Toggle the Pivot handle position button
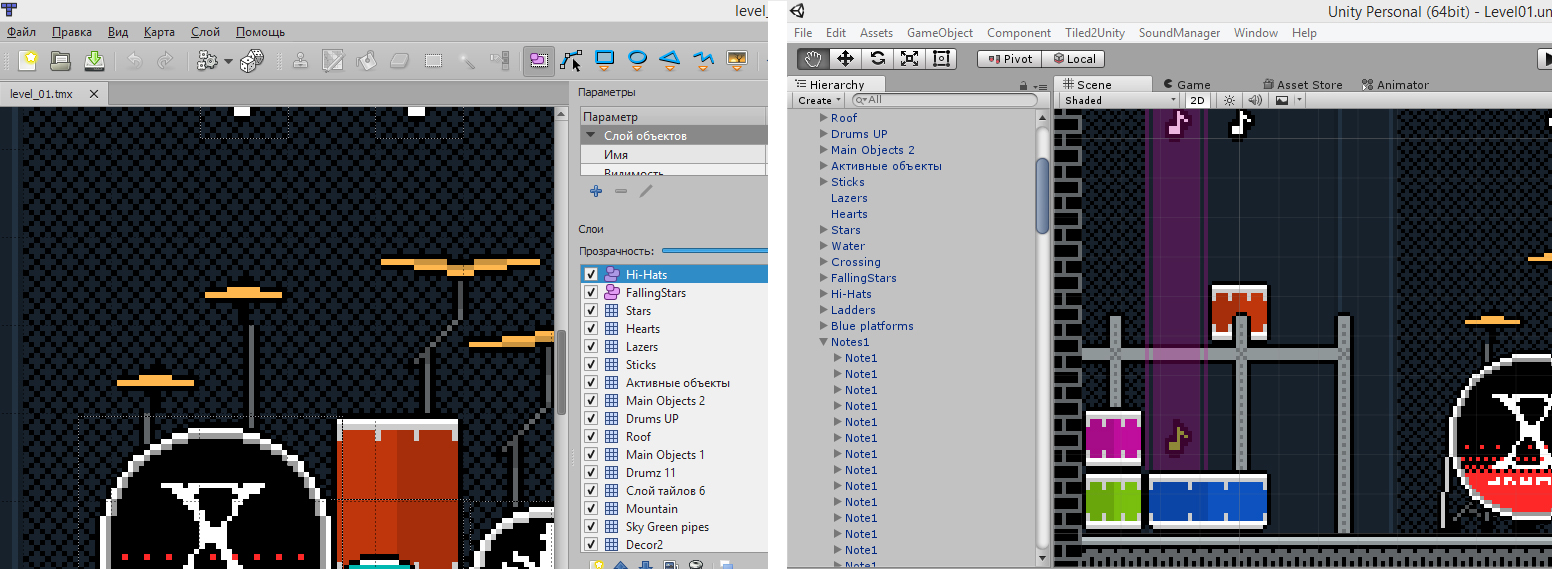 [x=1010, y=58]
